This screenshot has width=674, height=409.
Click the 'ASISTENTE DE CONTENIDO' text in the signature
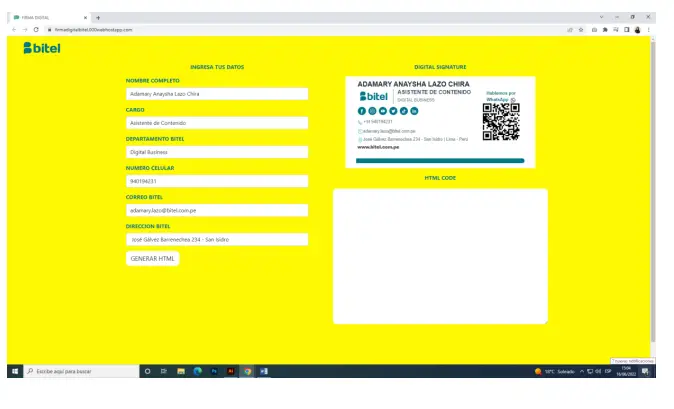pos(434,92)
